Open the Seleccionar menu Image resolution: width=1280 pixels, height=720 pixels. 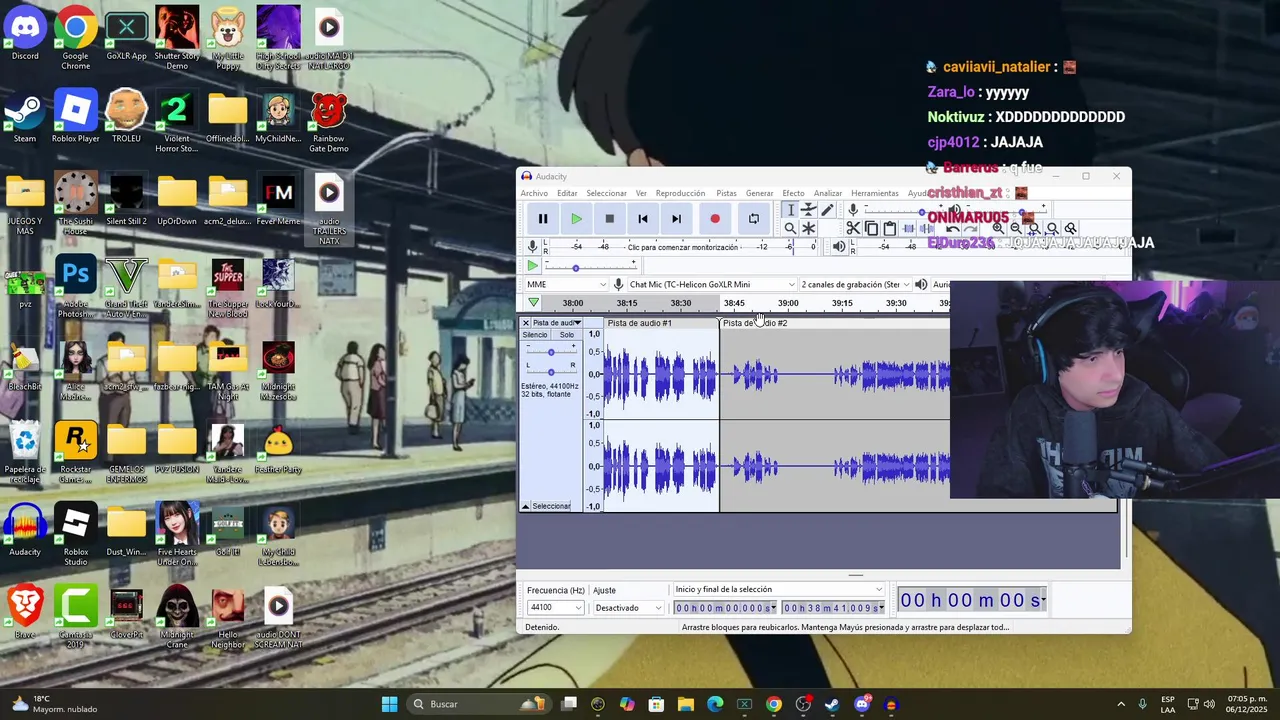tap(606, 193)
